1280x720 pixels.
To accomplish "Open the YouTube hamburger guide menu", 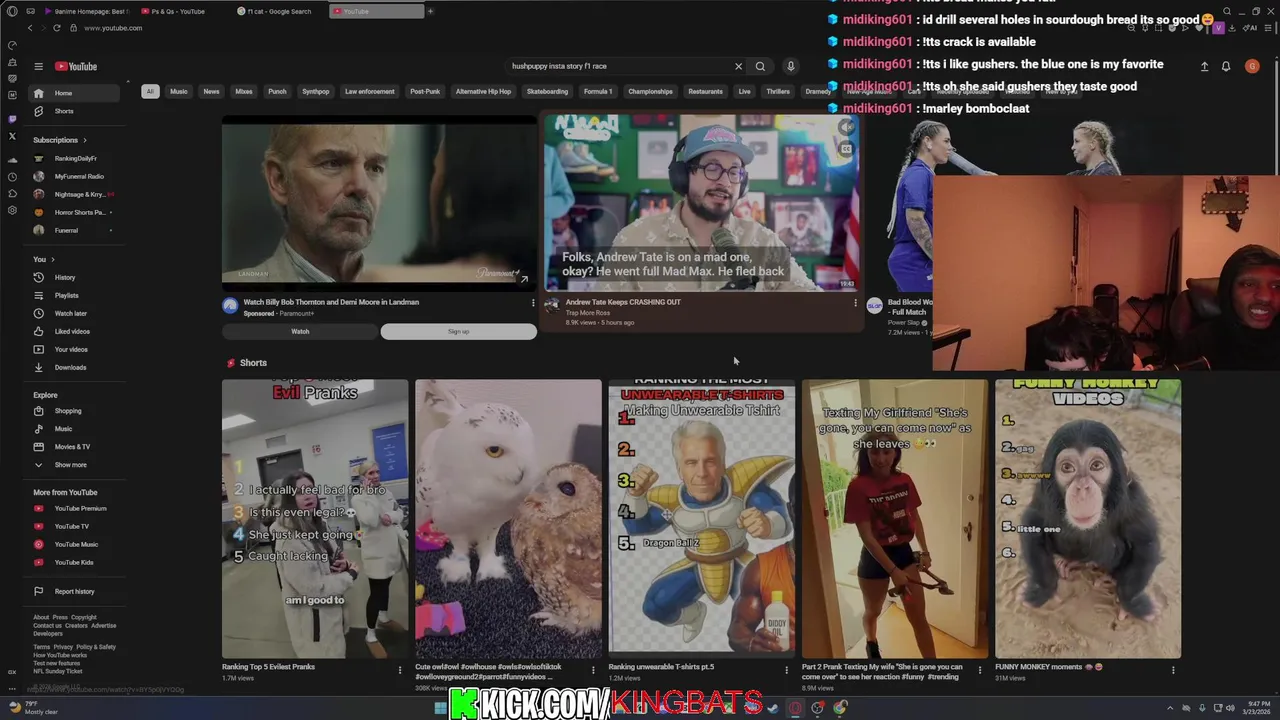I will (x=38, y=67).
